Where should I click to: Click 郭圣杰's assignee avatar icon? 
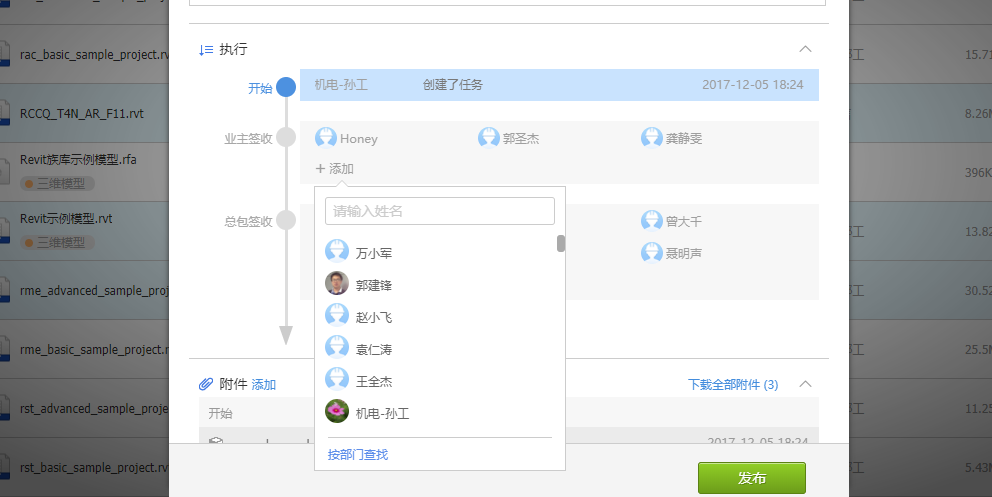tap(488, 138)
